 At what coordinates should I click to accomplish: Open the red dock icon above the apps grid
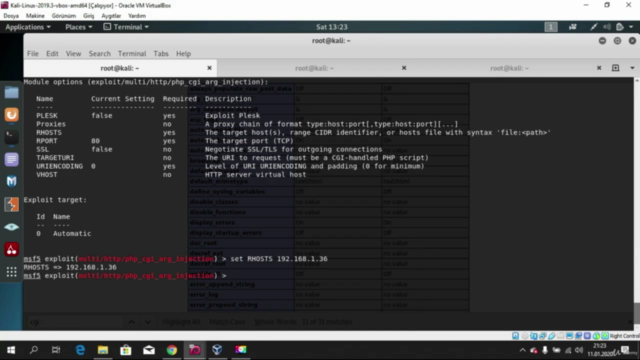tap(11, 249)
